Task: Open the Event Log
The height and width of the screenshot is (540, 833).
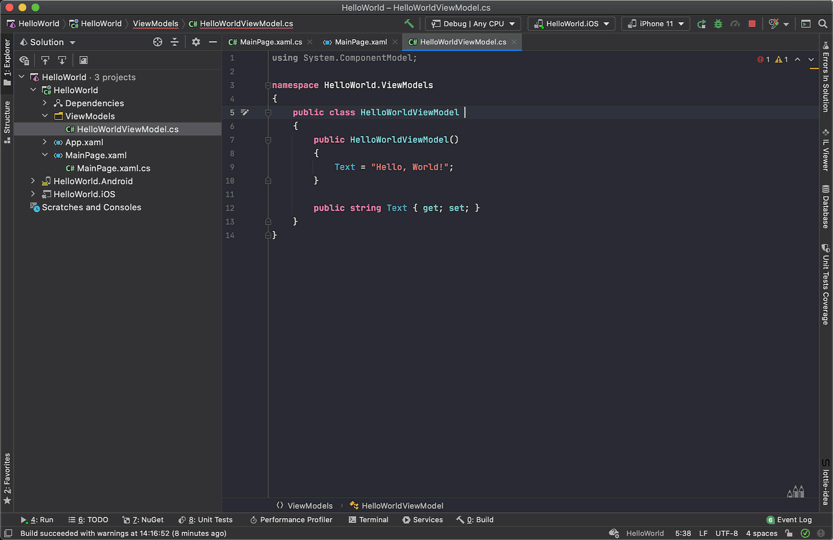Action: point(789,520)
